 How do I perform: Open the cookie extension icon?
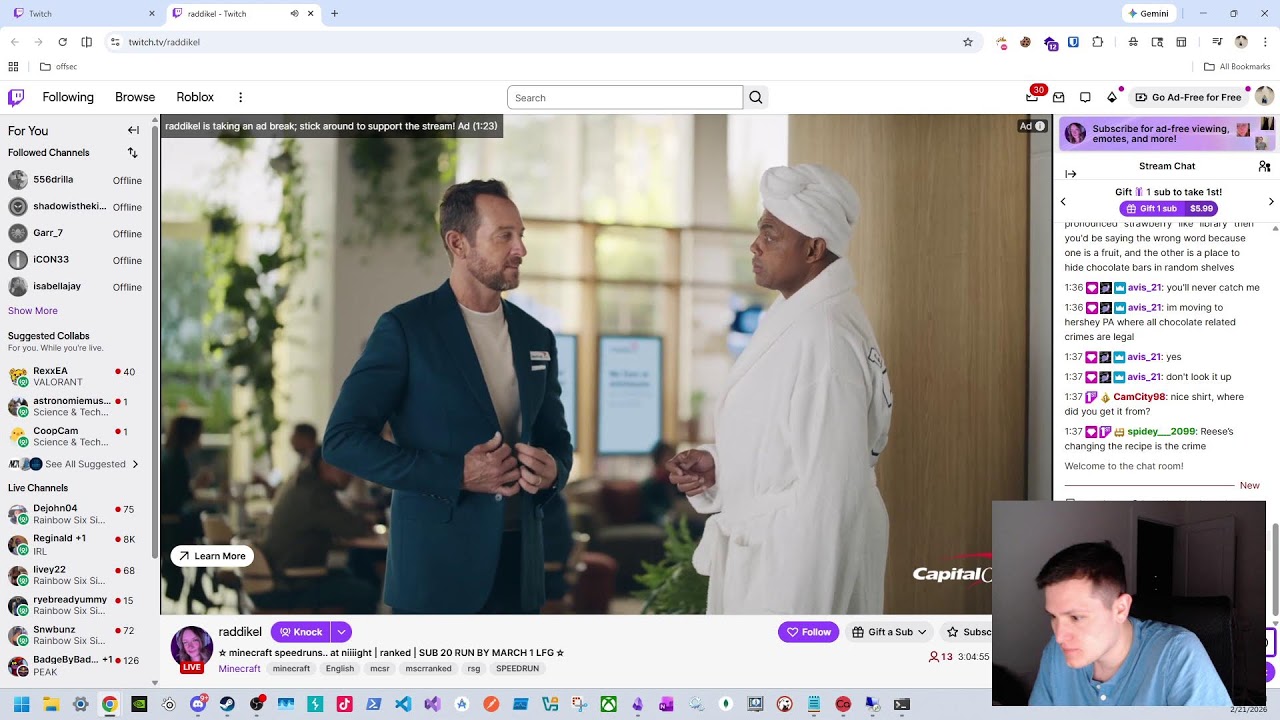pyautogui.click(x=1025, y=42)
